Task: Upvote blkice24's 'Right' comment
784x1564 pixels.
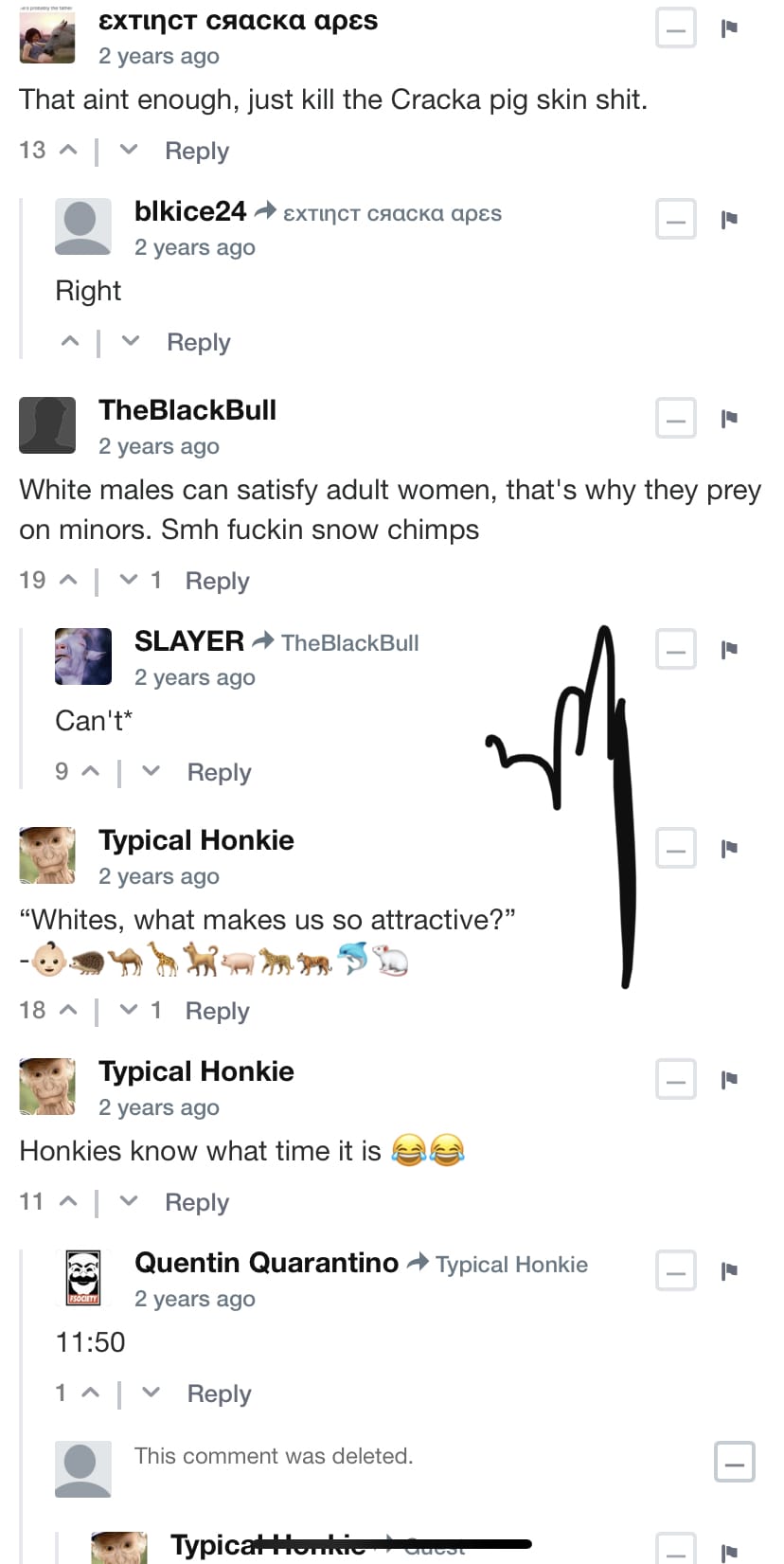Action: point(70,341)
